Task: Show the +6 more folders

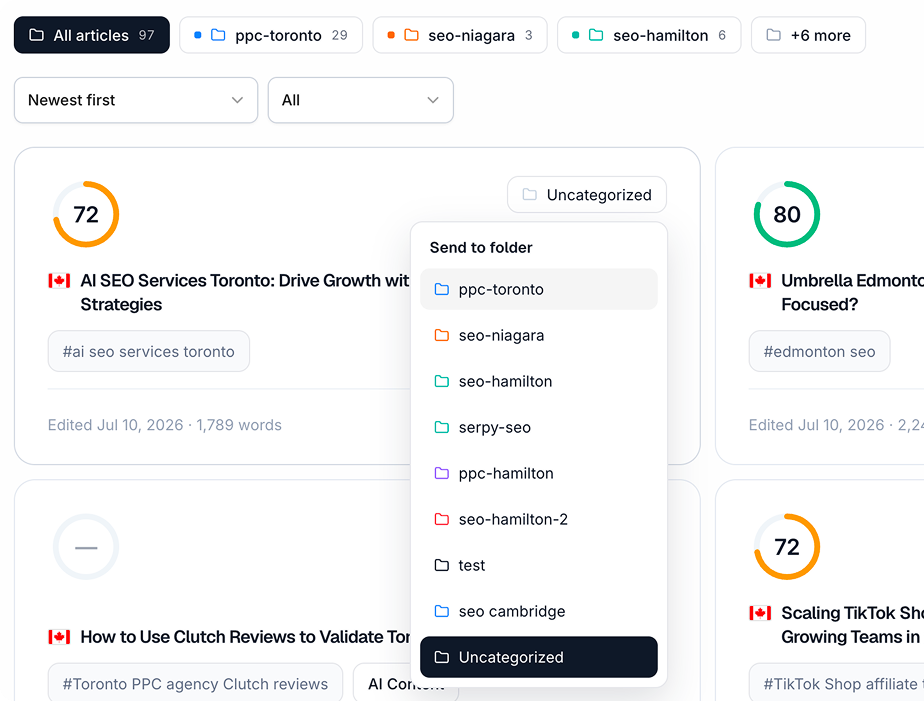Action: [808, 35]
